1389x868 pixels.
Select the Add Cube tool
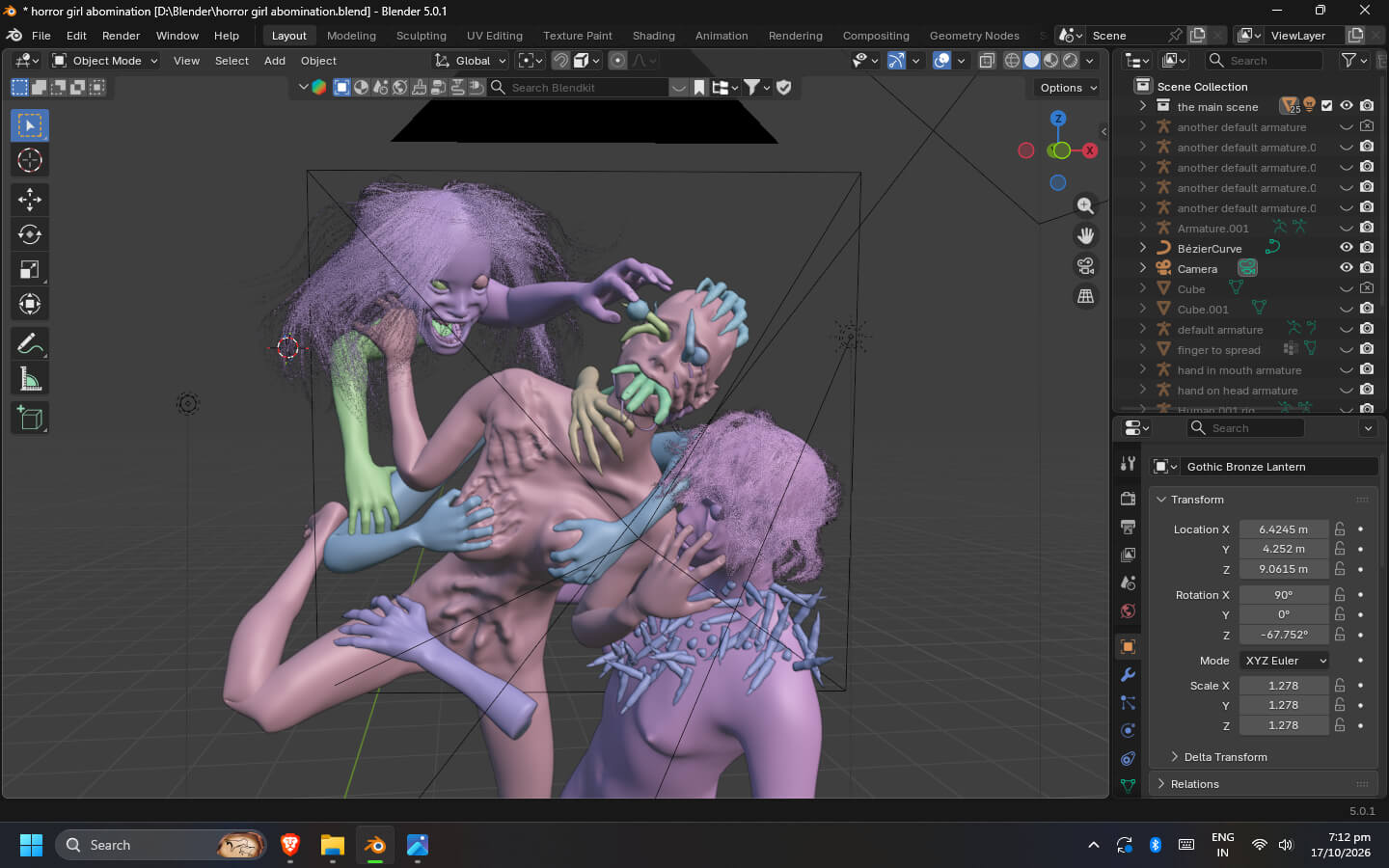(x=30, y=418)
